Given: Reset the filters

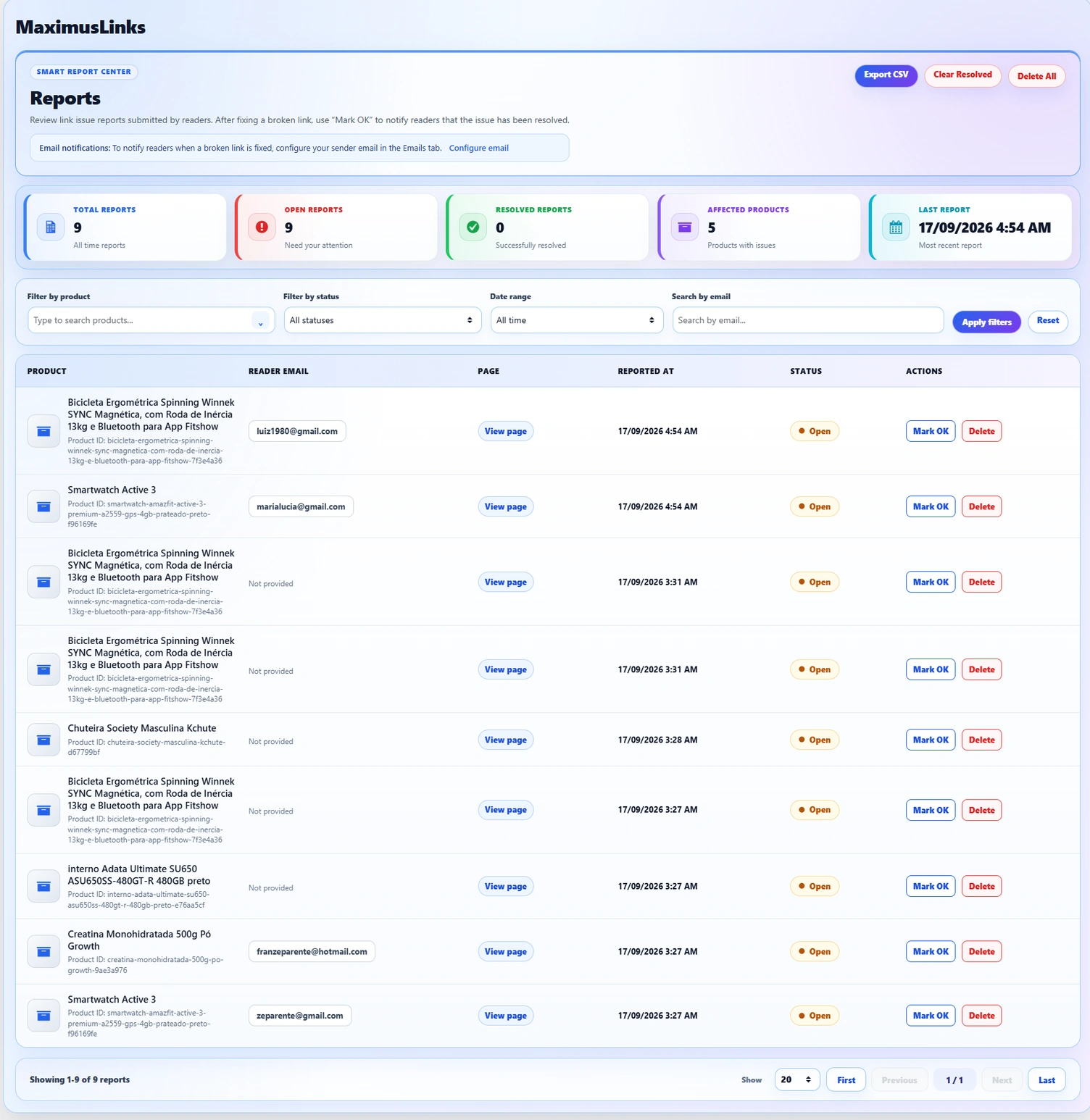Looking at the screenshot, I should (1048, 321).
